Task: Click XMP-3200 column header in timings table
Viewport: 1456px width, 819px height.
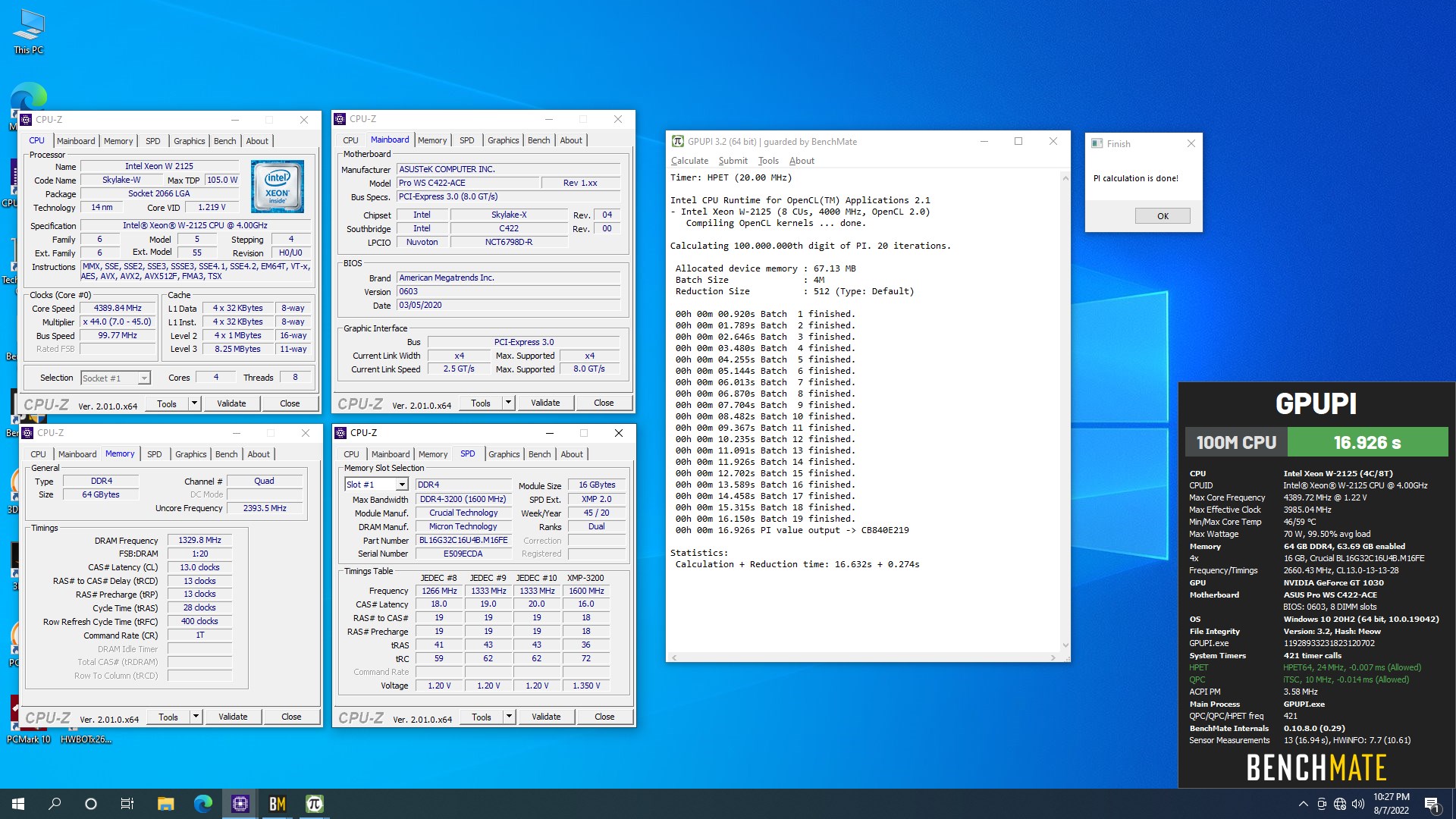Action: 585,578
